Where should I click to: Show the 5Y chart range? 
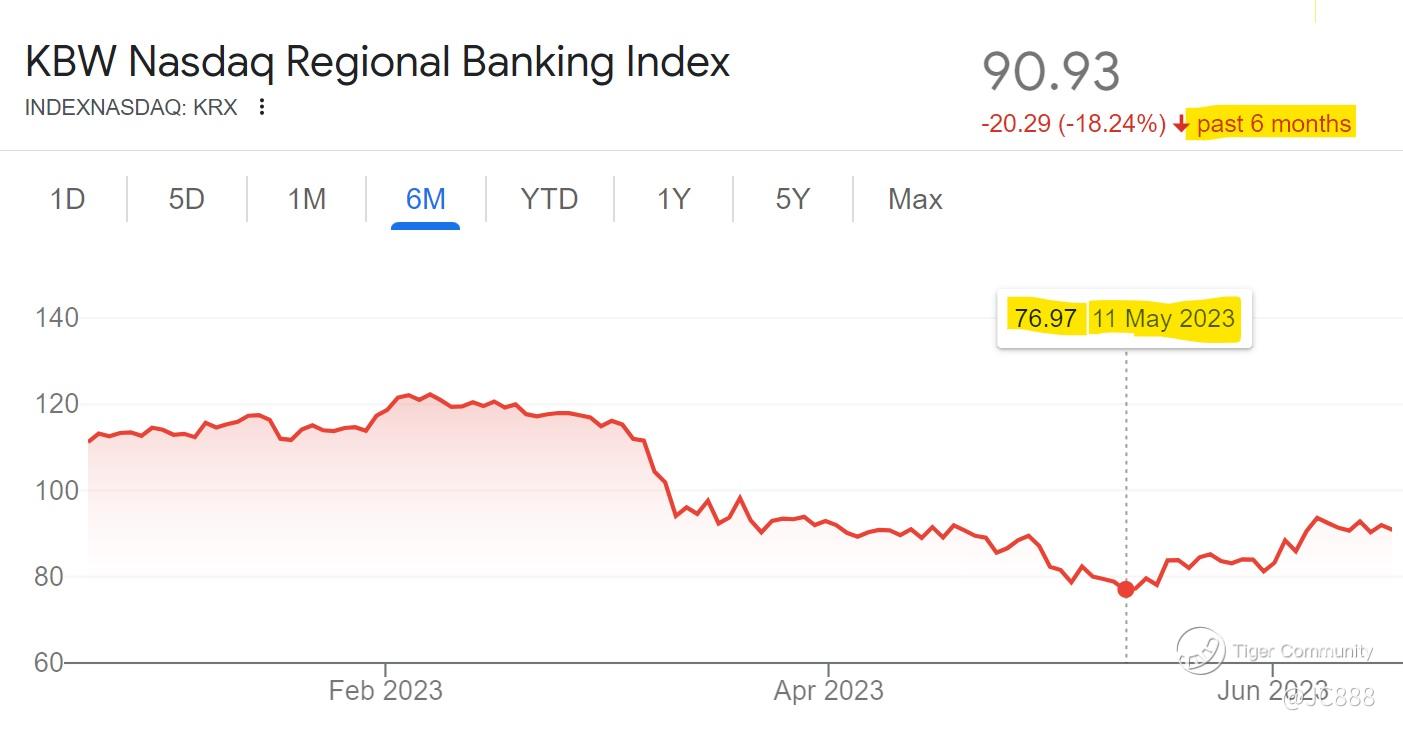792,199
